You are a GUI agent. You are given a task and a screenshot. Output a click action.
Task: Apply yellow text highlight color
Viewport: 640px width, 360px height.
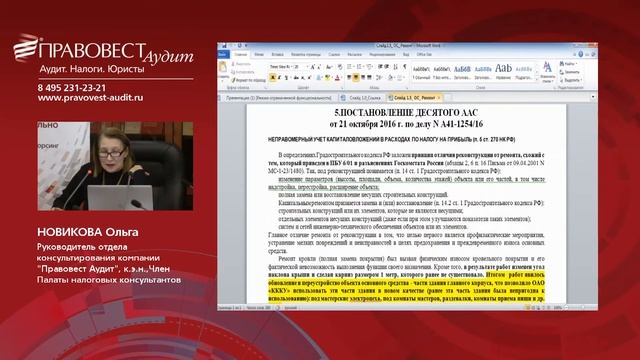327,78
